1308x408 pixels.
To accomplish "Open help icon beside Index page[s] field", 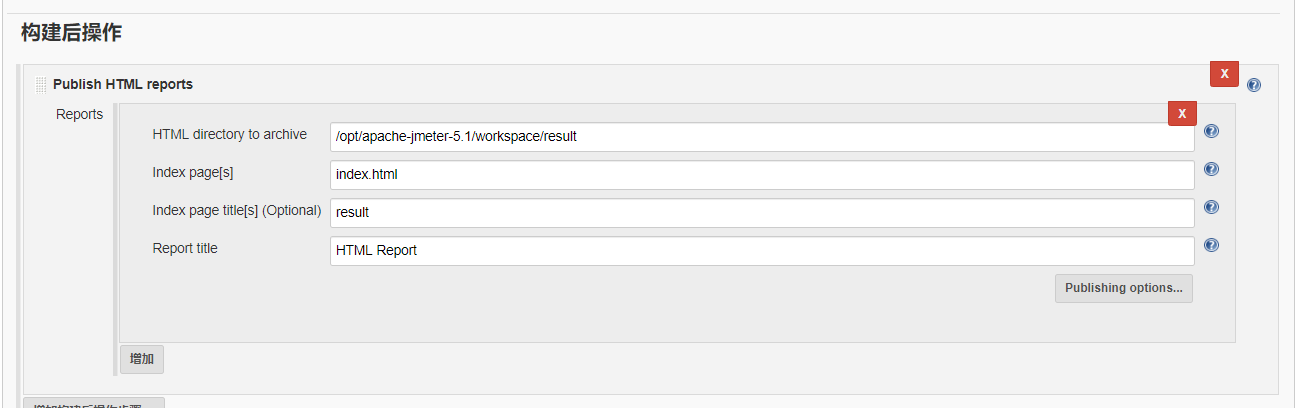I will click(x=1211, y=169).
